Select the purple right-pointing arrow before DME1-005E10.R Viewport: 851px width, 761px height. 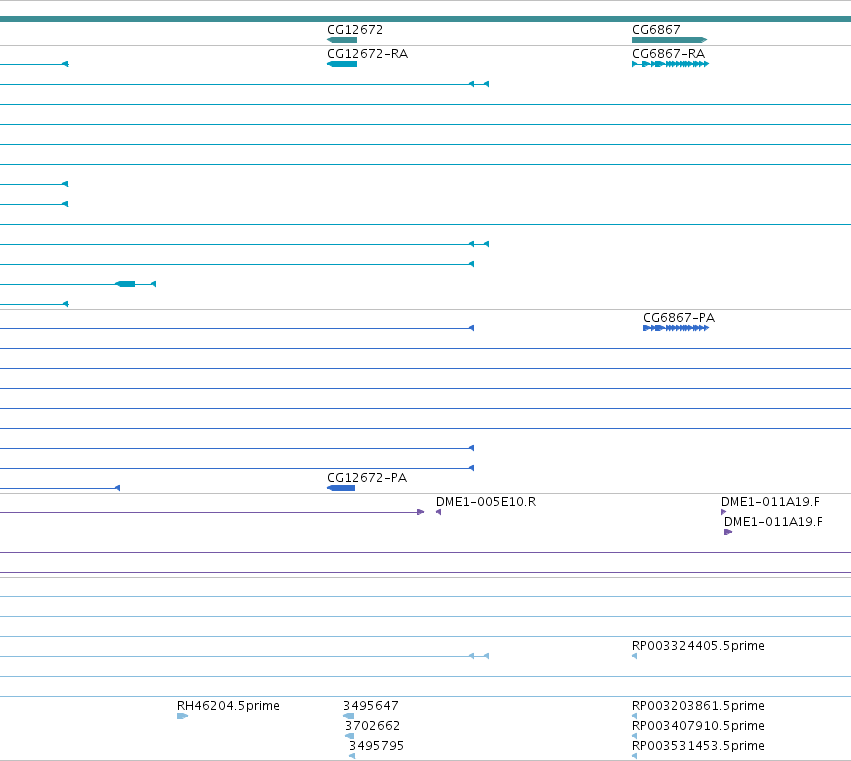(421, 512)
